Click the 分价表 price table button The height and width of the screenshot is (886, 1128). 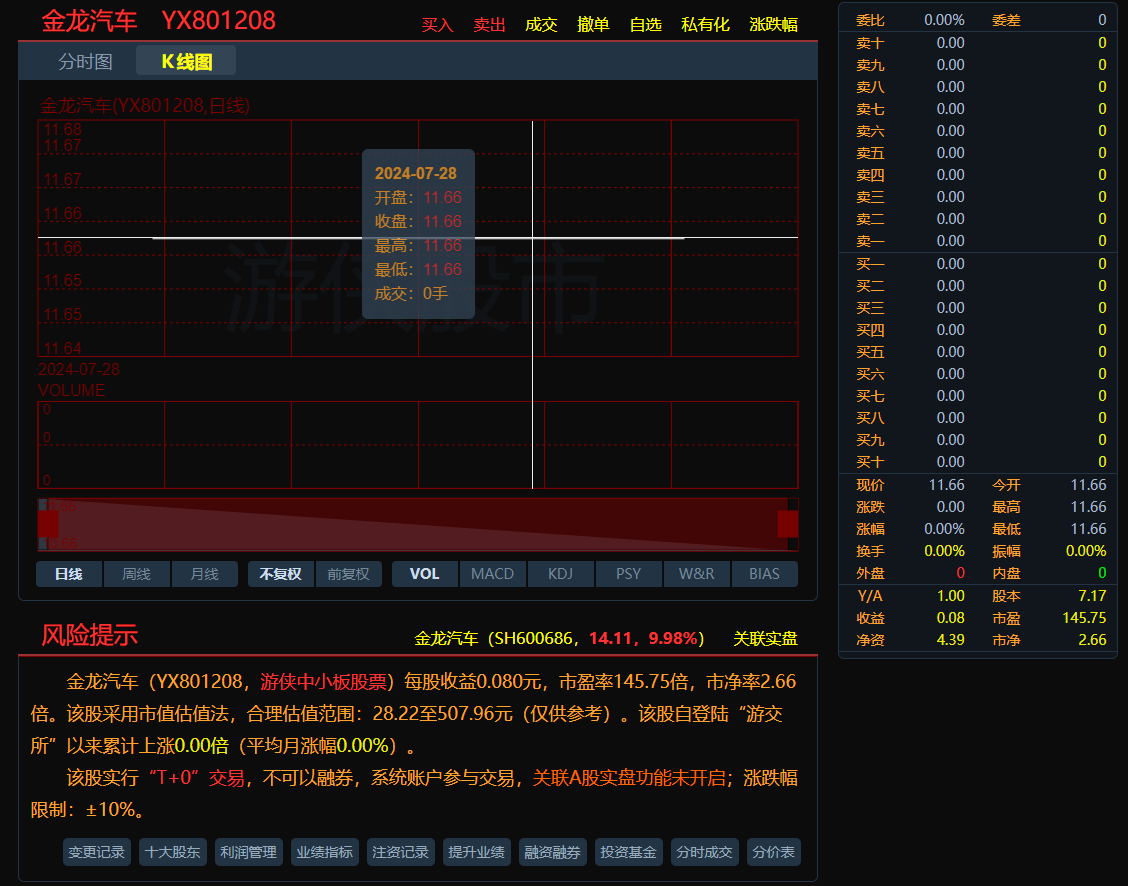click(773, 852)
